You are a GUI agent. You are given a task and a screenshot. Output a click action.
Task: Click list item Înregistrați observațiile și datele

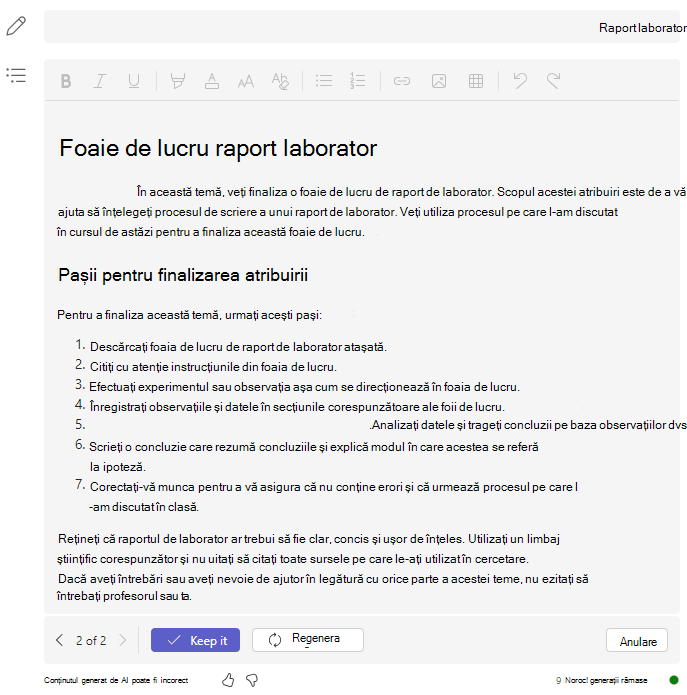[297, 407]
